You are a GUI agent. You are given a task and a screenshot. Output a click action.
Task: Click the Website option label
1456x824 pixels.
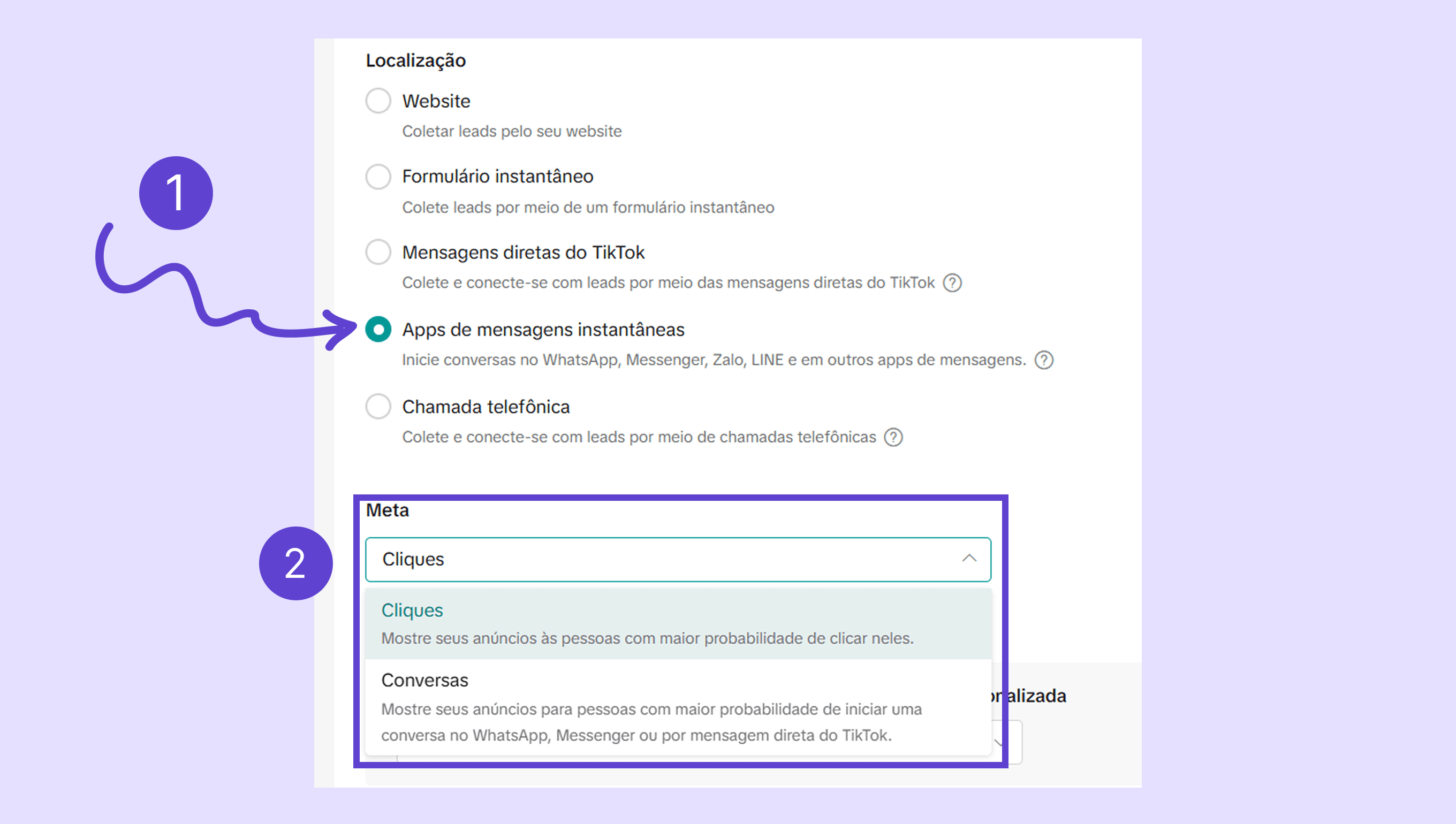[436, 101]
